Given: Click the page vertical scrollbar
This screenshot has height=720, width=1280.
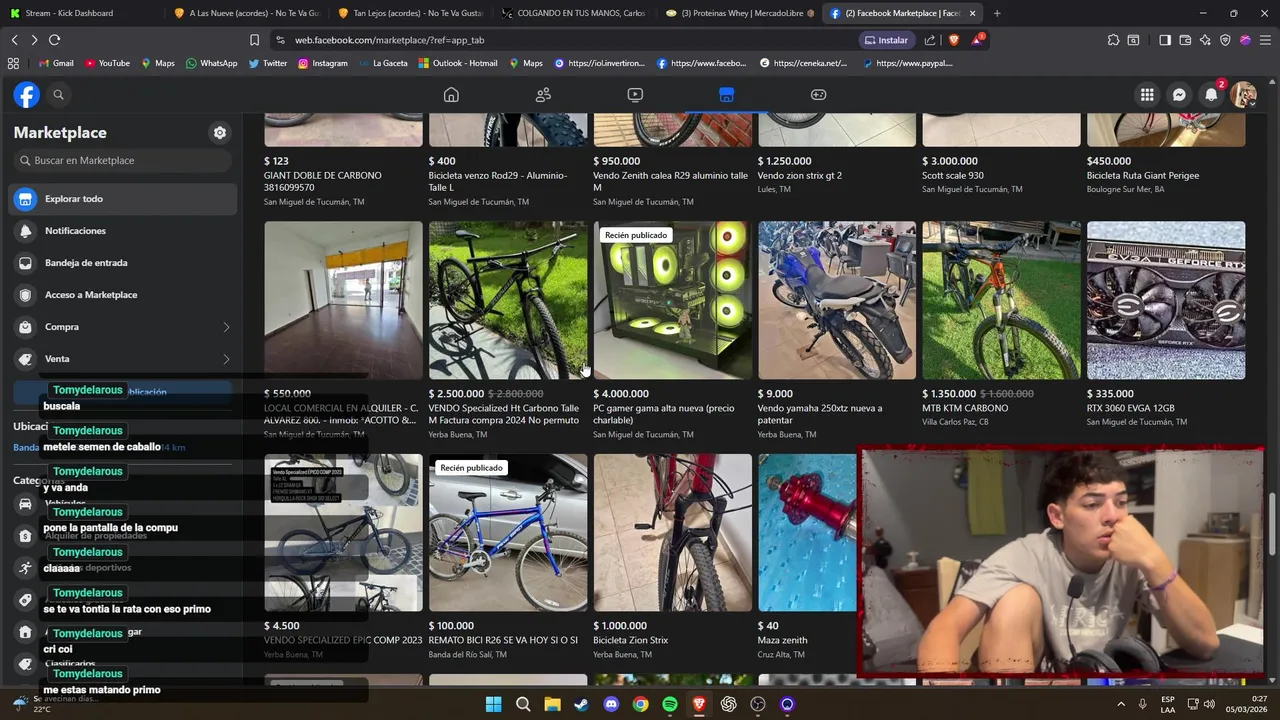Looking at the screenshot, I should coord(1273,524).
